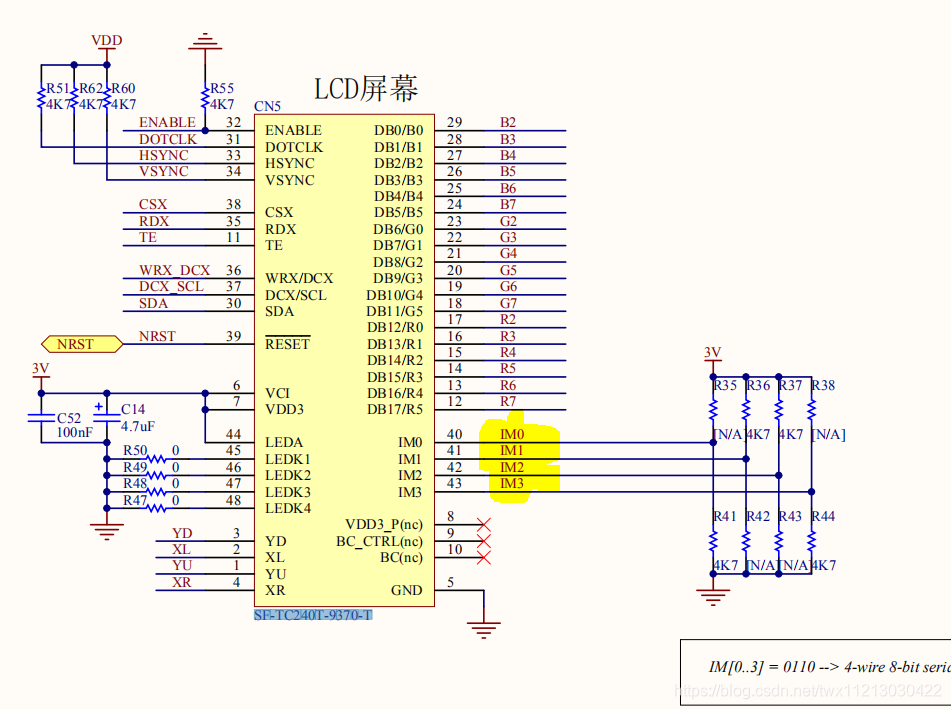The height and width of the screenshot is (709, 951).
Task: Select the R44 resistor symbol
Action: click(x=812, y=541)
